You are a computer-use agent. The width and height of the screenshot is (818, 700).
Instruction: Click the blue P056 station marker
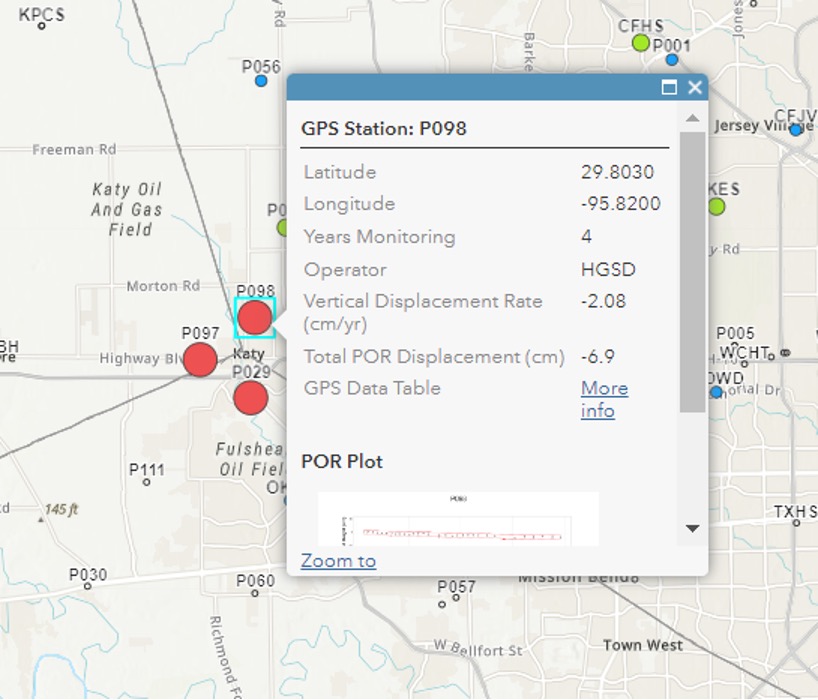click(261, 81)
